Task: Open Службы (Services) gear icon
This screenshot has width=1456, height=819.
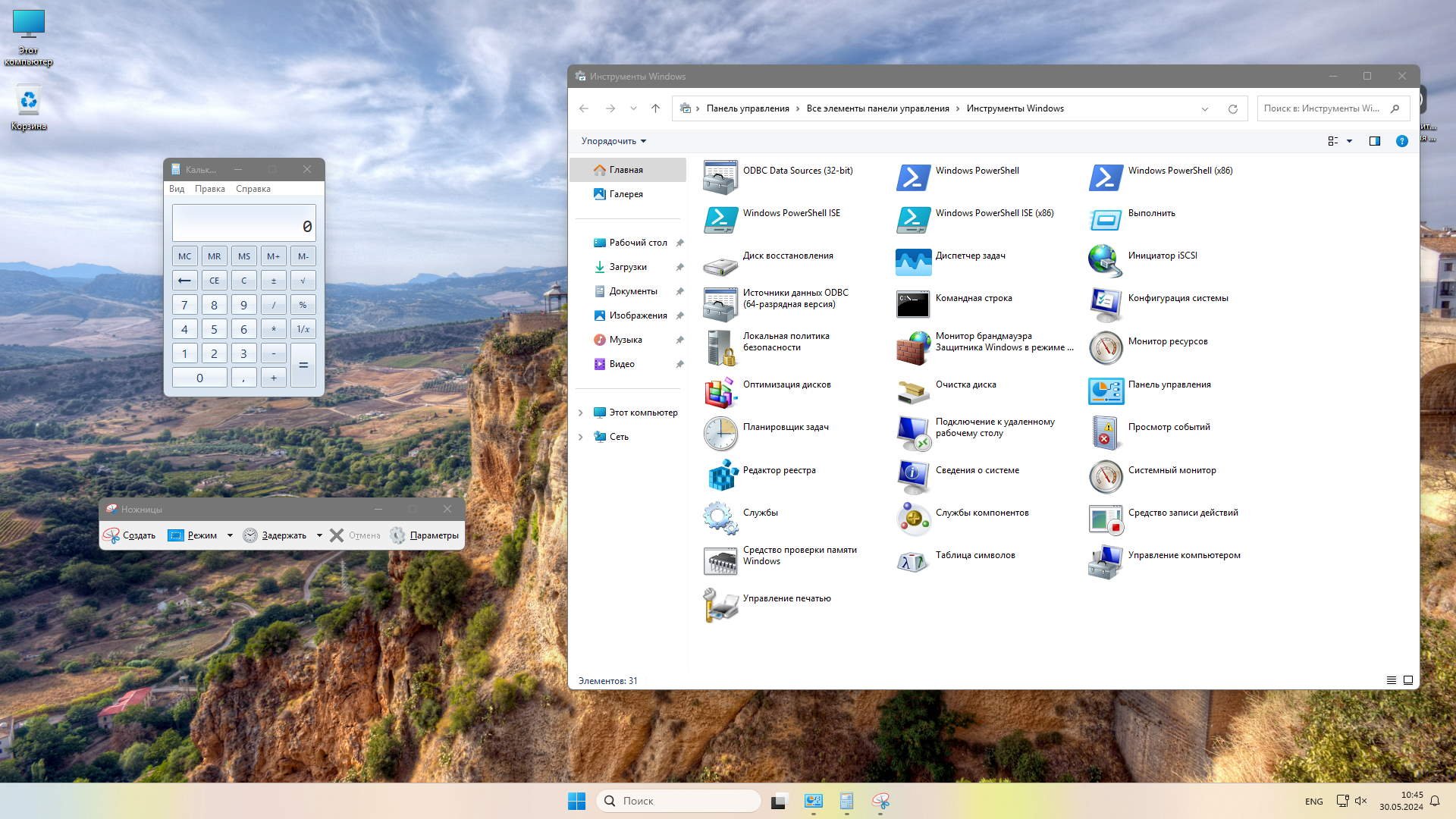Action: (x=720, y=518)
